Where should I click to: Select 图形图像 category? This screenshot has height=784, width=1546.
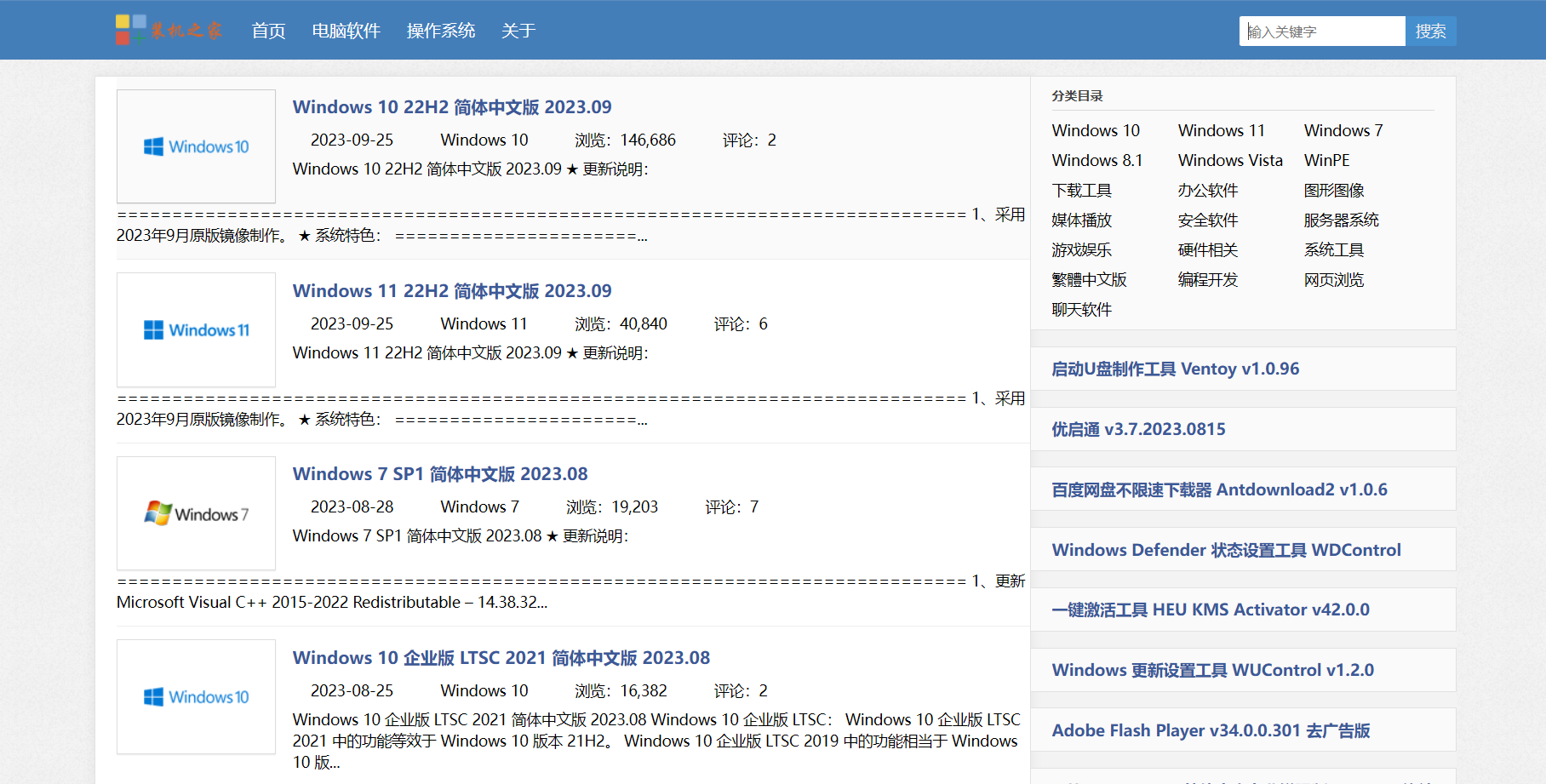click(x=1333, y=190)
